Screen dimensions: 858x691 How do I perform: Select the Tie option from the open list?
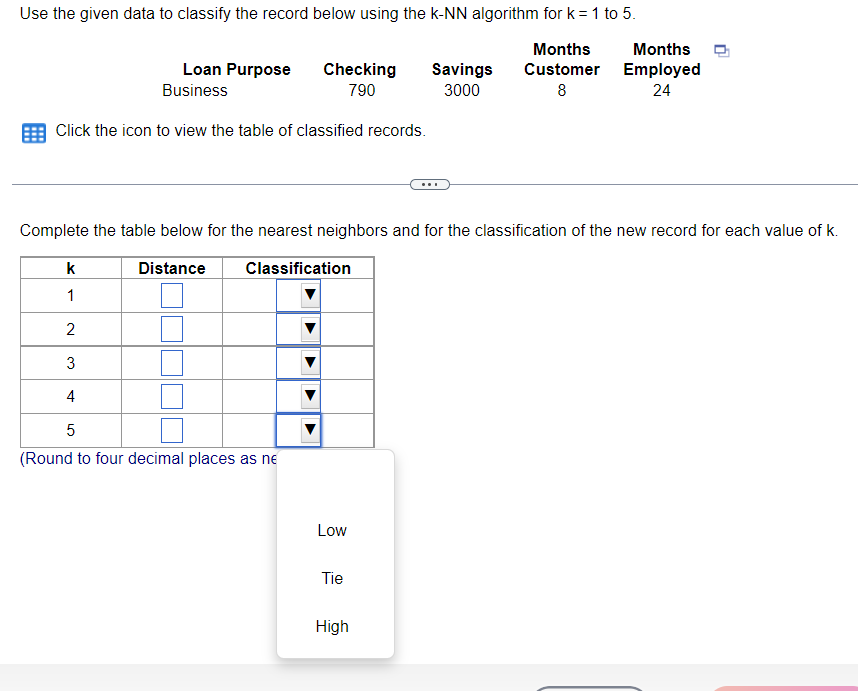pos(332,578)
